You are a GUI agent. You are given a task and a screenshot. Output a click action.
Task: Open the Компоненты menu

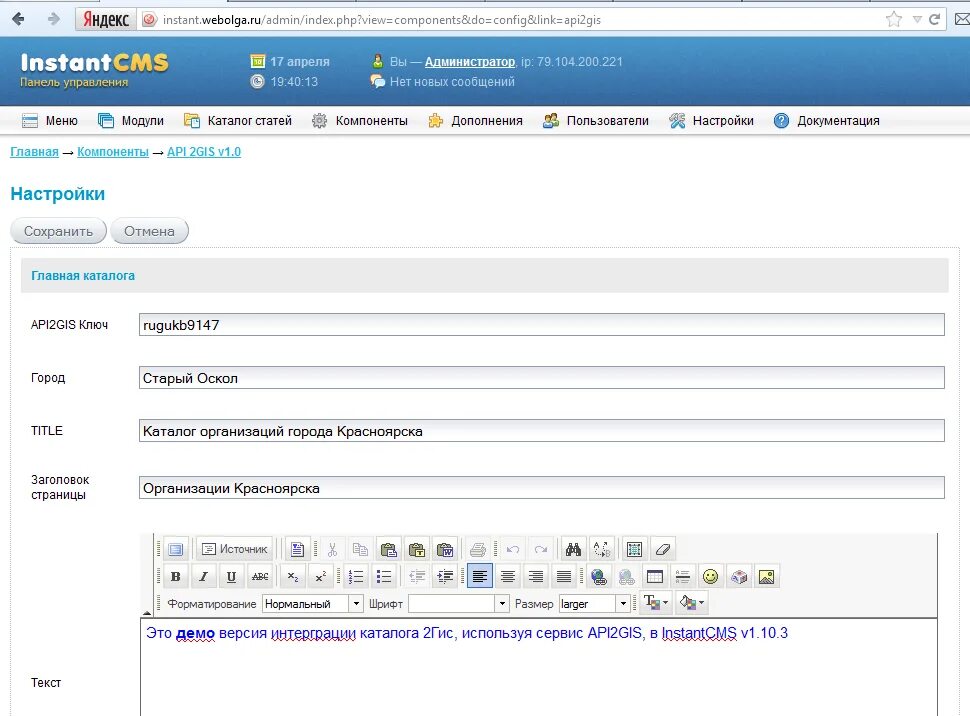[x=359, y=121]
